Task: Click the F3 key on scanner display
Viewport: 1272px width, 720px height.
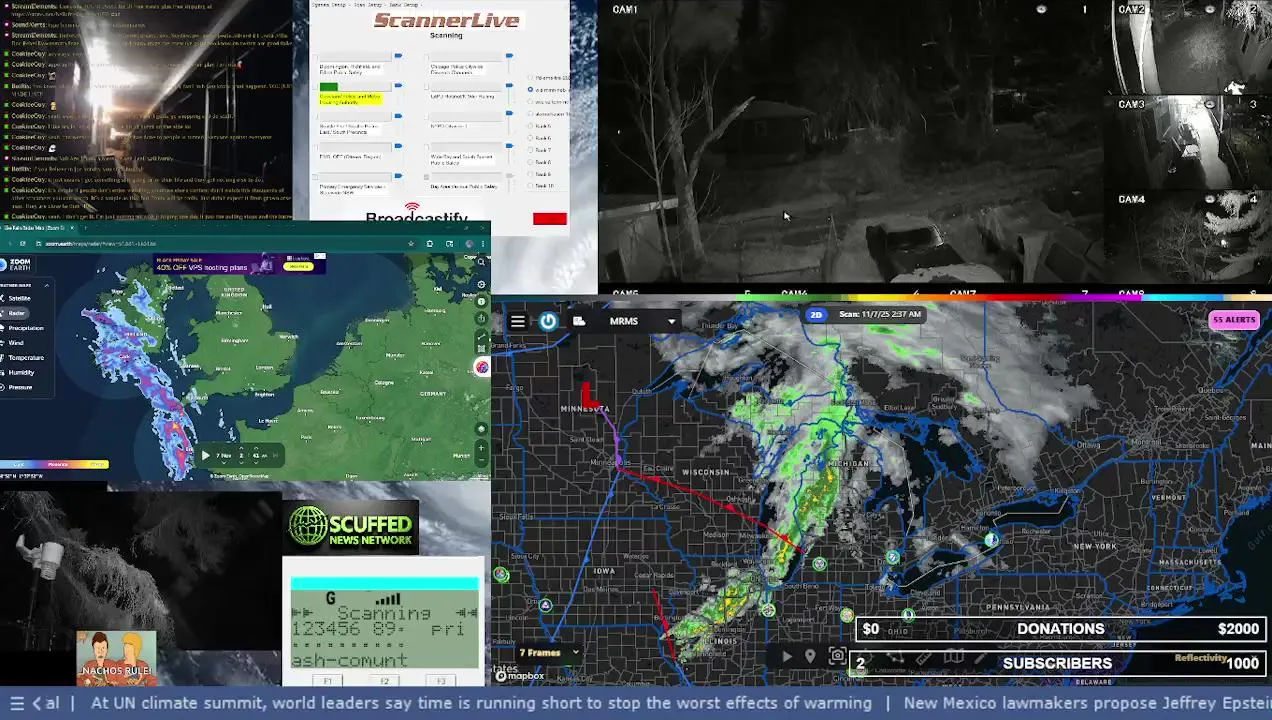Action: [x=441, y=681]
